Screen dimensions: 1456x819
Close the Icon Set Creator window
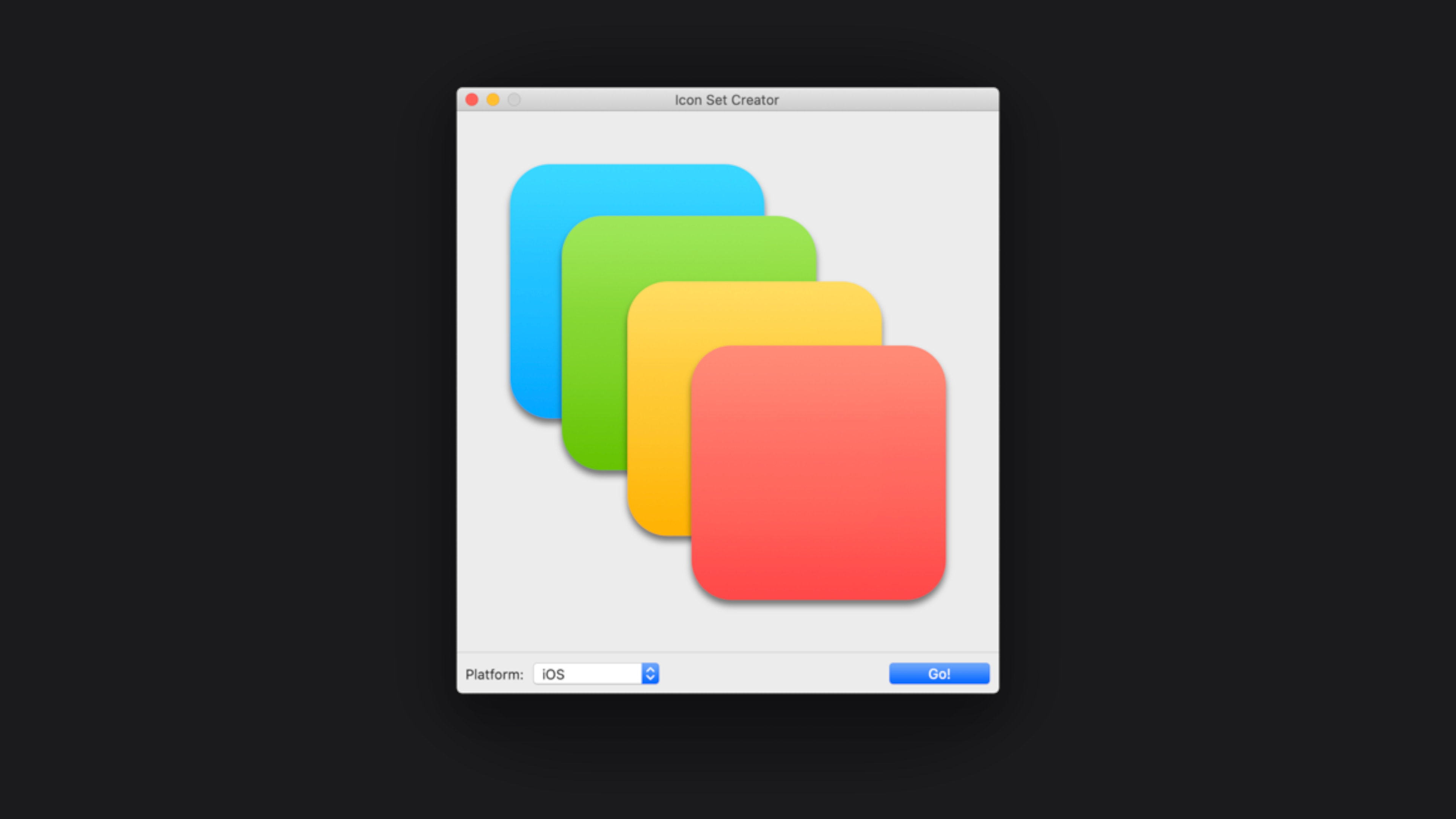[x=472, y=100]
